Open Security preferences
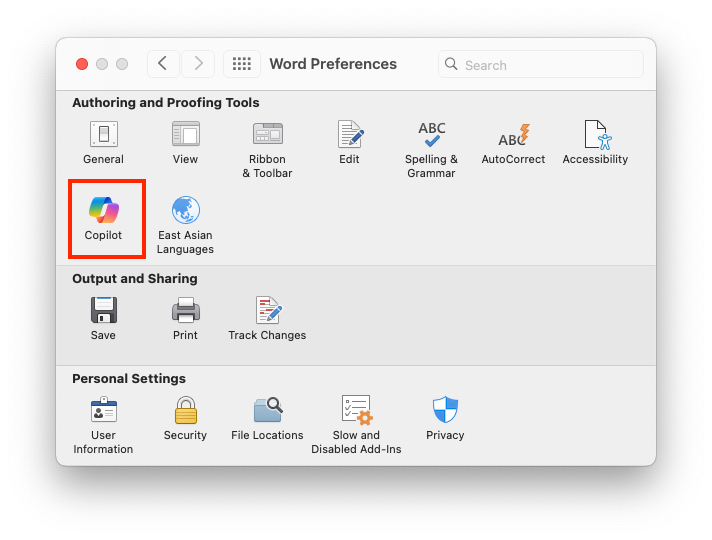Screen dimensions: 712x540 click(185, 411)
